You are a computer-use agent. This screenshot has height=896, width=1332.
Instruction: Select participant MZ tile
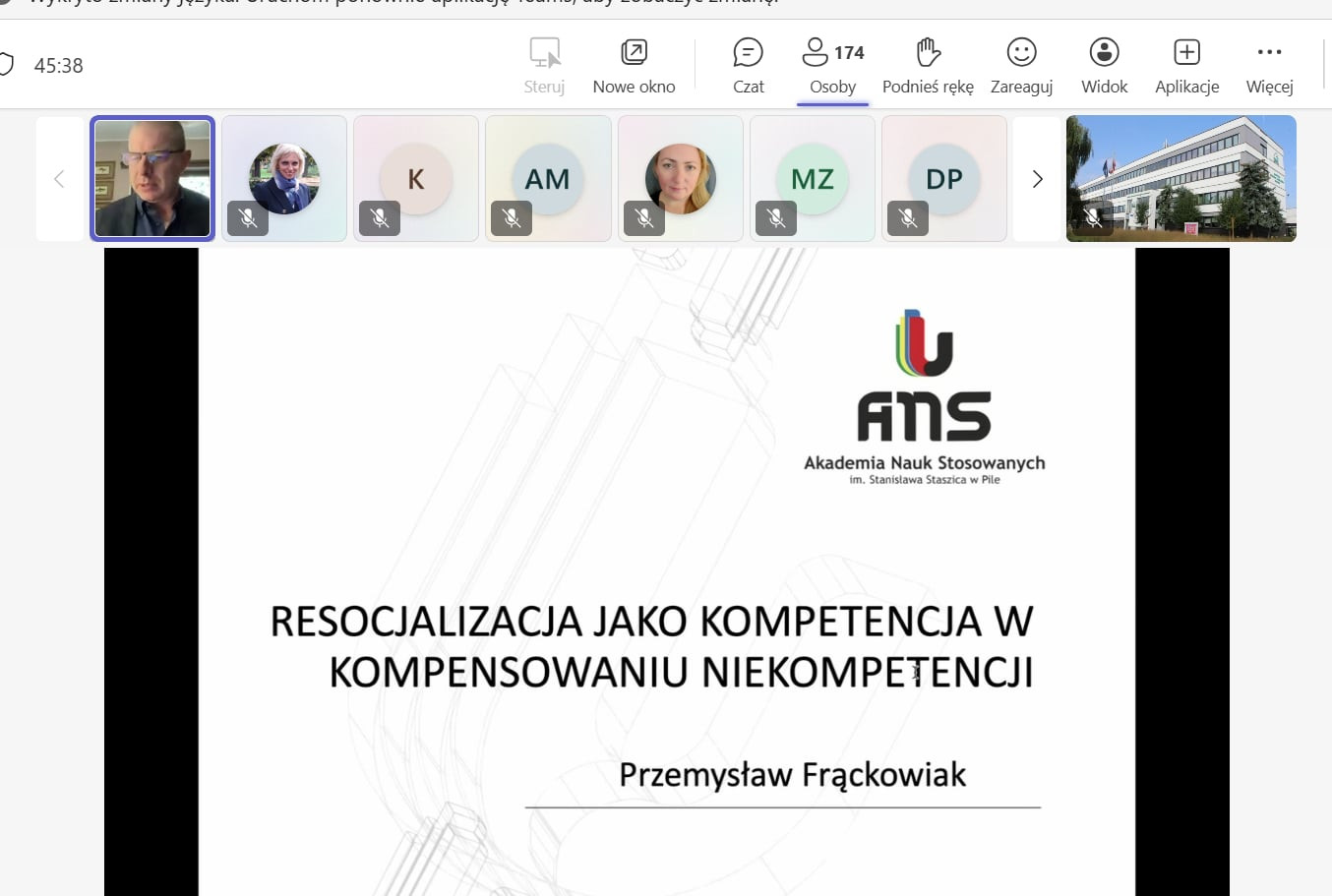pos(812,178)
